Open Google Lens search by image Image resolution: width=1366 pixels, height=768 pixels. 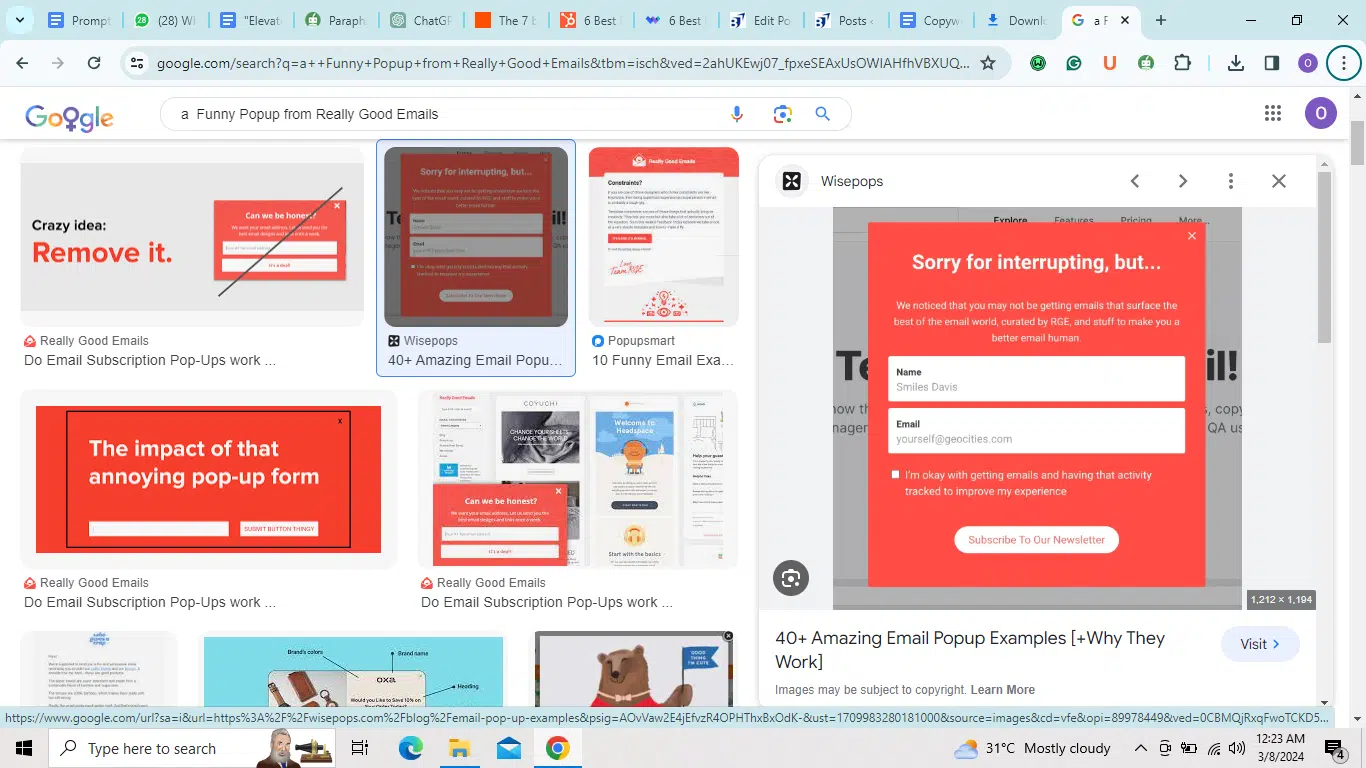pyautogui.click(x=782, y=114)
